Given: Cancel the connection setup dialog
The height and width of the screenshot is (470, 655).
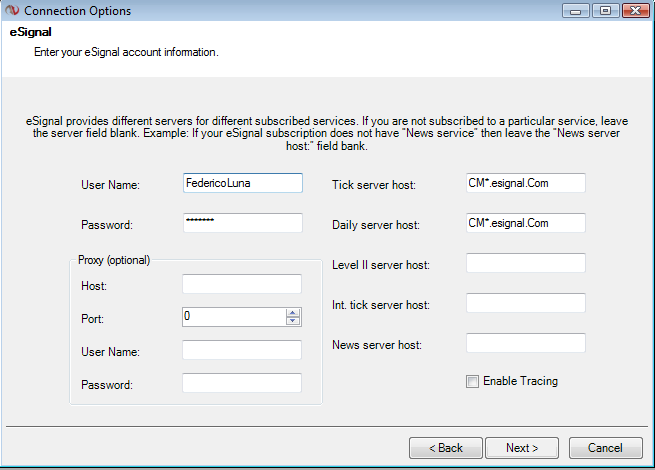Looking at the screenshot, I should (x=605, y=447).
